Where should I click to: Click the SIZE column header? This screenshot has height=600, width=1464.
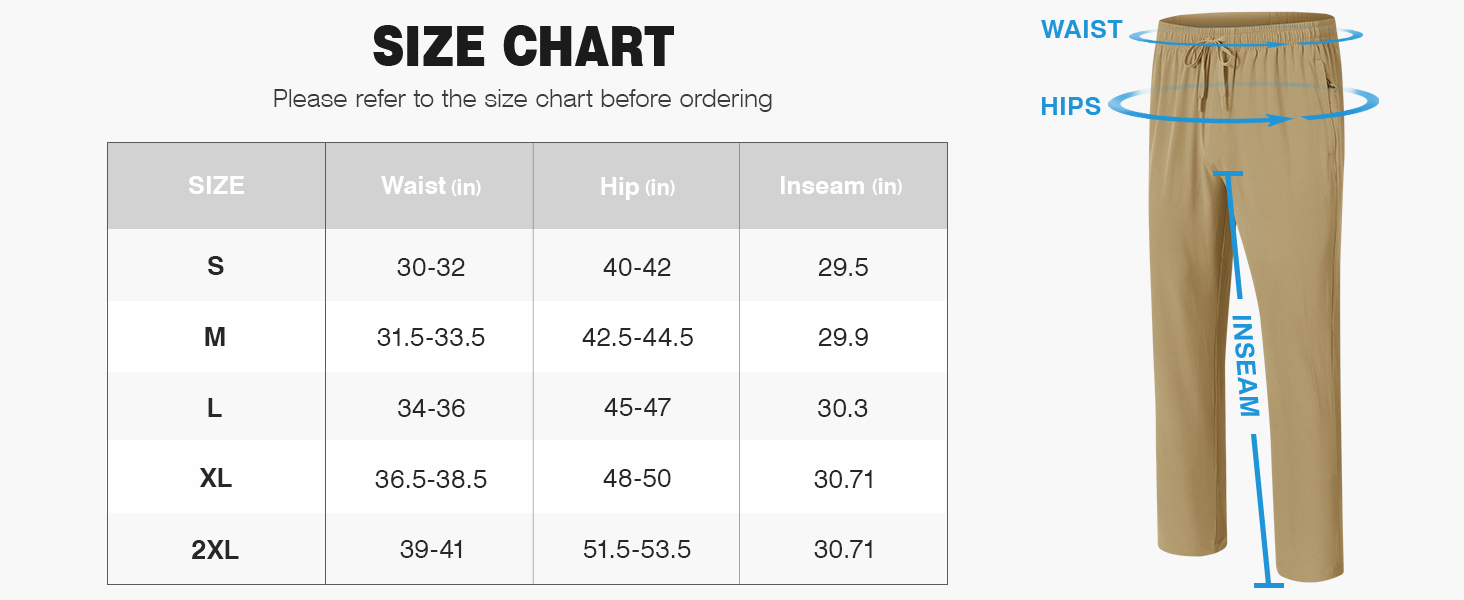coord(216,185)
